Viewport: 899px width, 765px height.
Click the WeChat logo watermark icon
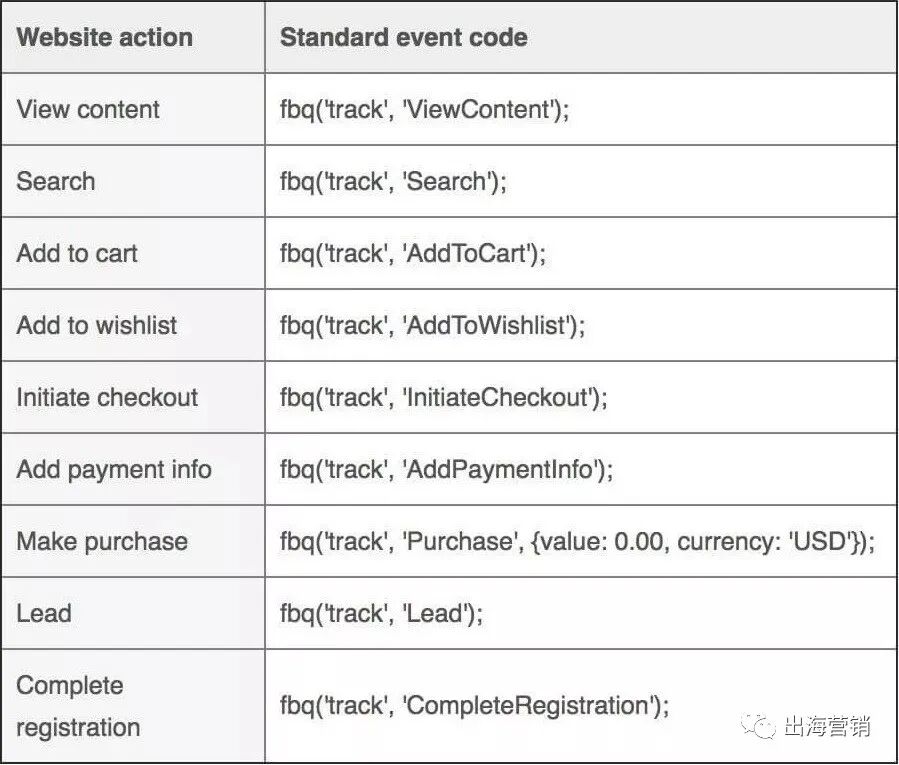(763, 725)
